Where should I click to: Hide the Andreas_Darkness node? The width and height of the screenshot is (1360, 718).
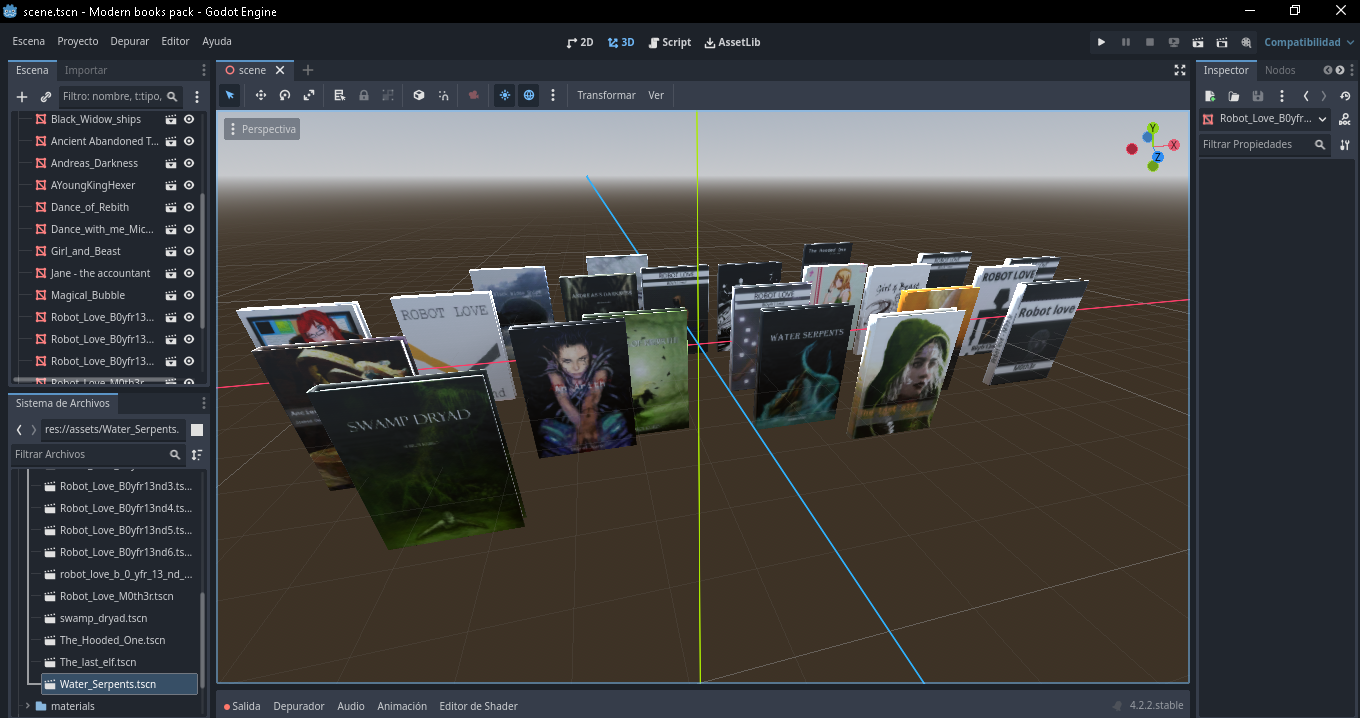189,163
